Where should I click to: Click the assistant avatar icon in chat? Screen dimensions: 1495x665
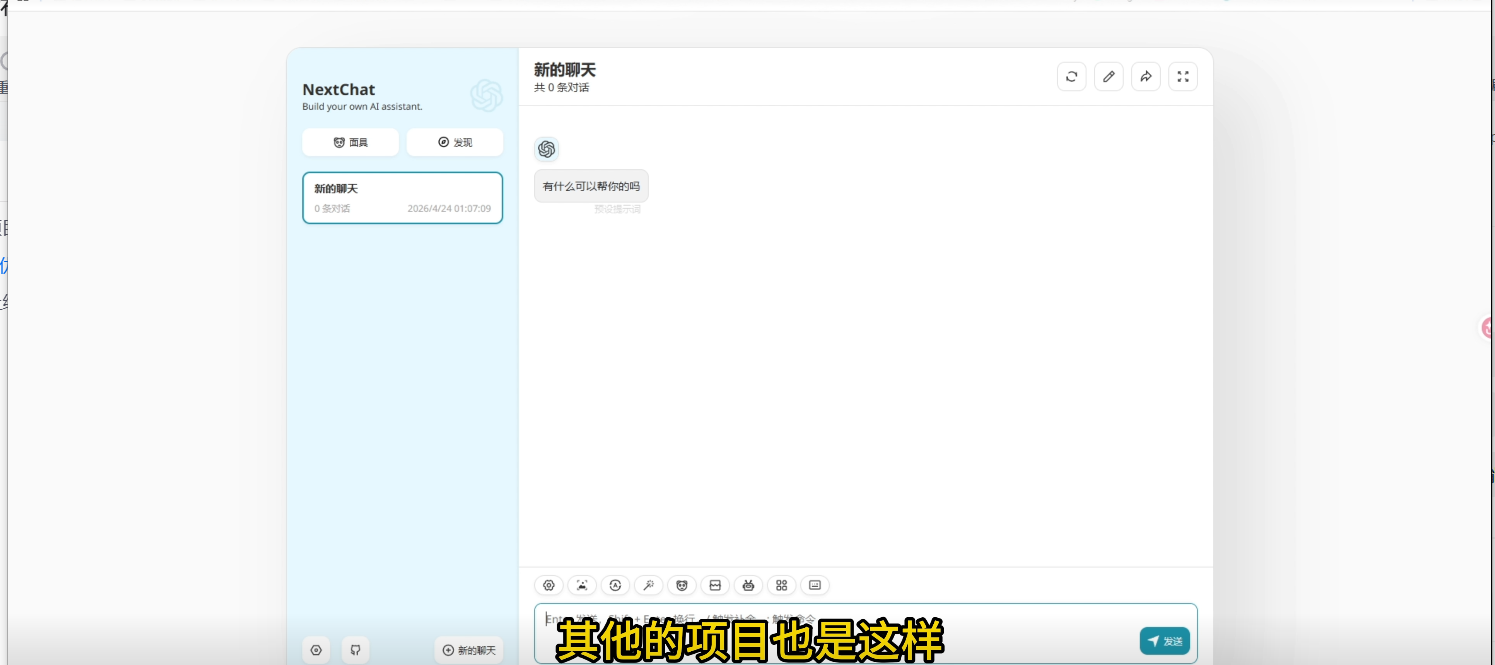pos(546,149)
